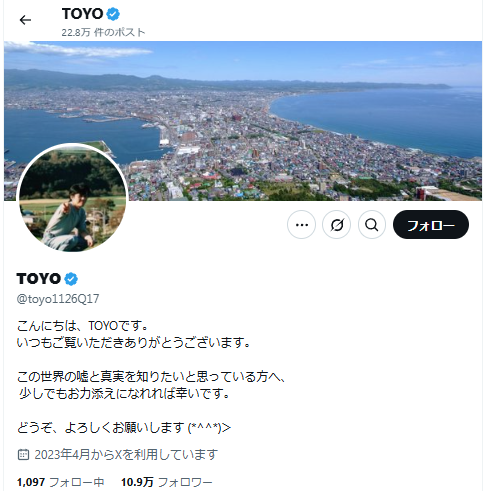Click the Grok circle-slash profile summary icon

(337, 225)
